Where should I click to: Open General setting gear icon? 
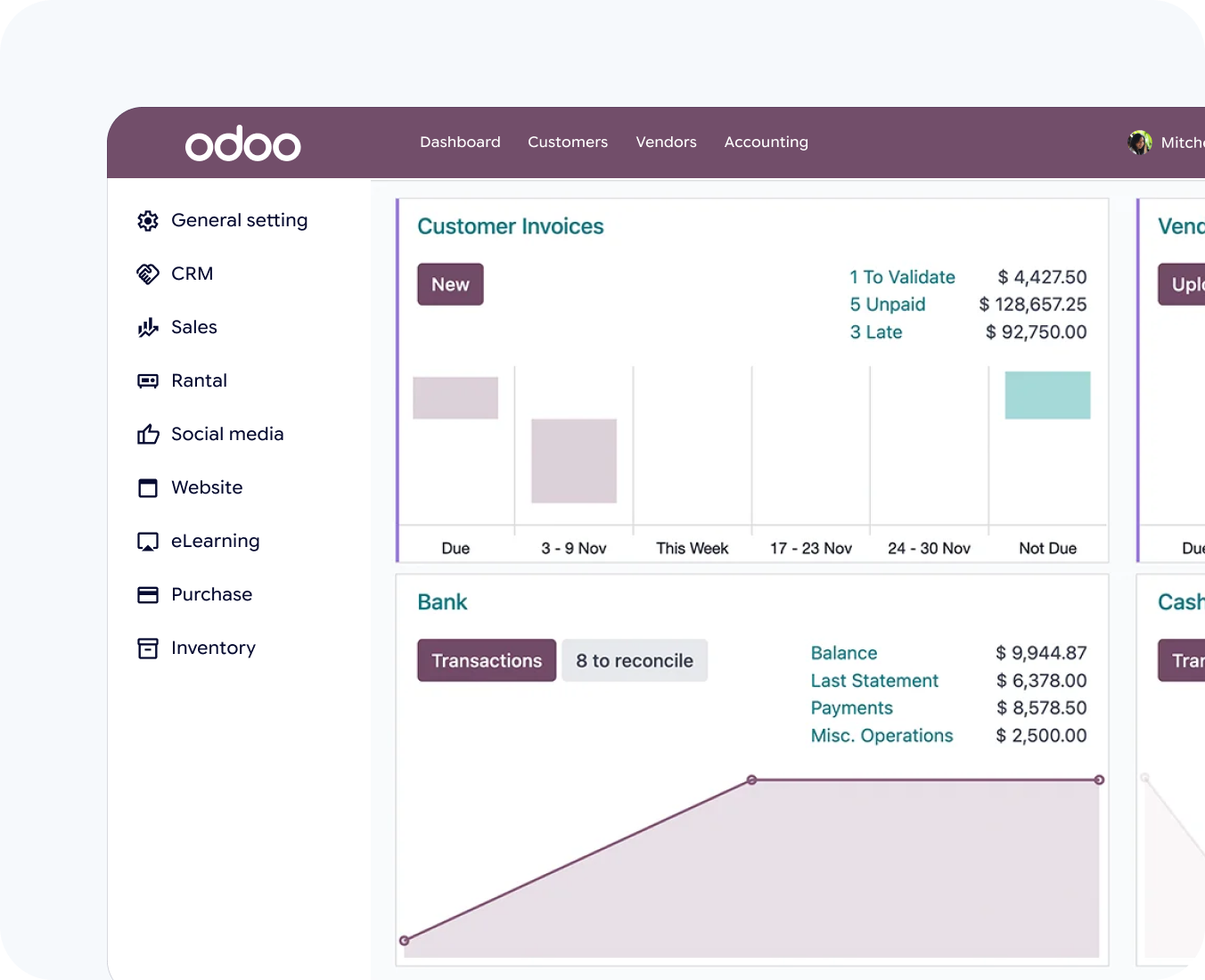[x=148, y=221]
